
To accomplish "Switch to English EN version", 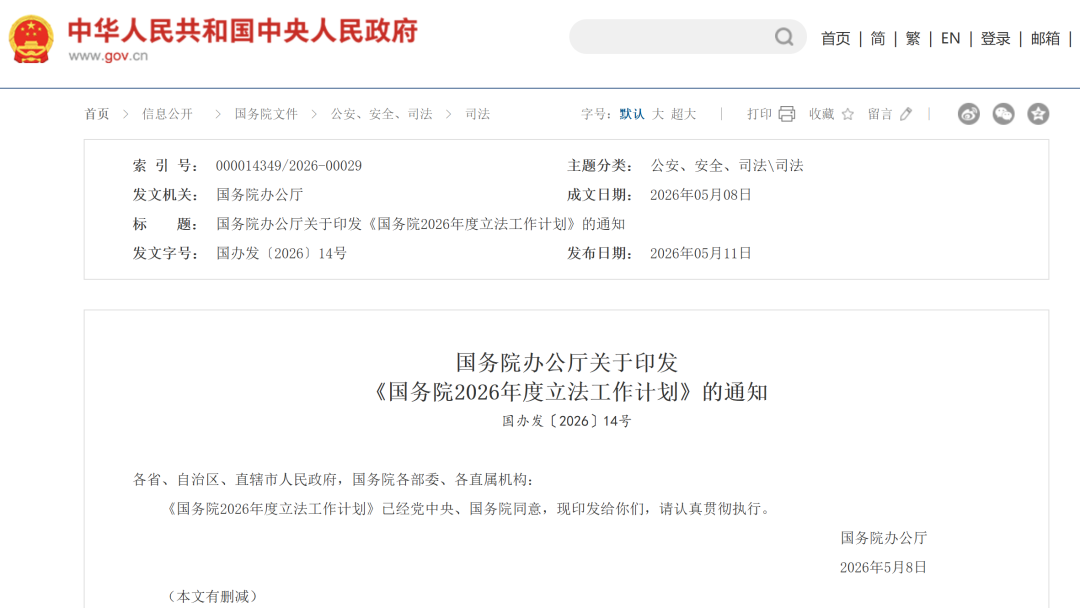I will click(x=951, y=39).
